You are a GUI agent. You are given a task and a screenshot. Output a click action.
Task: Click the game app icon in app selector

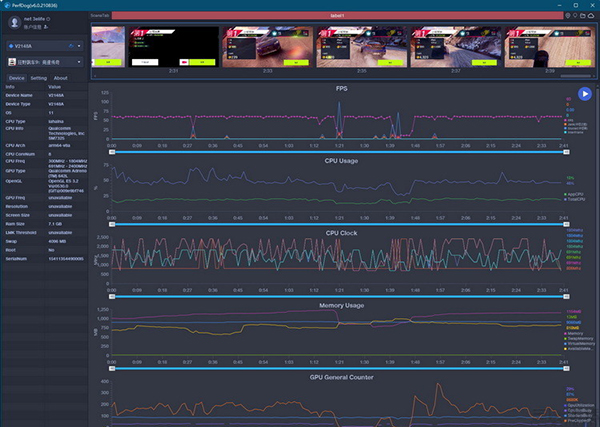(x=10, y=61)
